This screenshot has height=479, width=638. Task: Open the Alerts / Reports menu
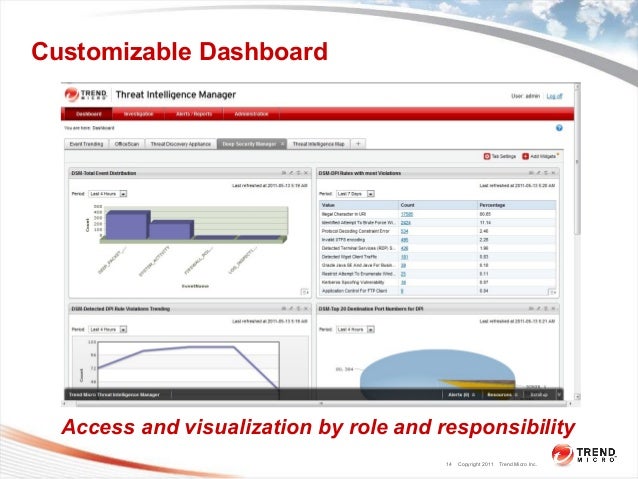pyautogui.click(x=194, y=114)
